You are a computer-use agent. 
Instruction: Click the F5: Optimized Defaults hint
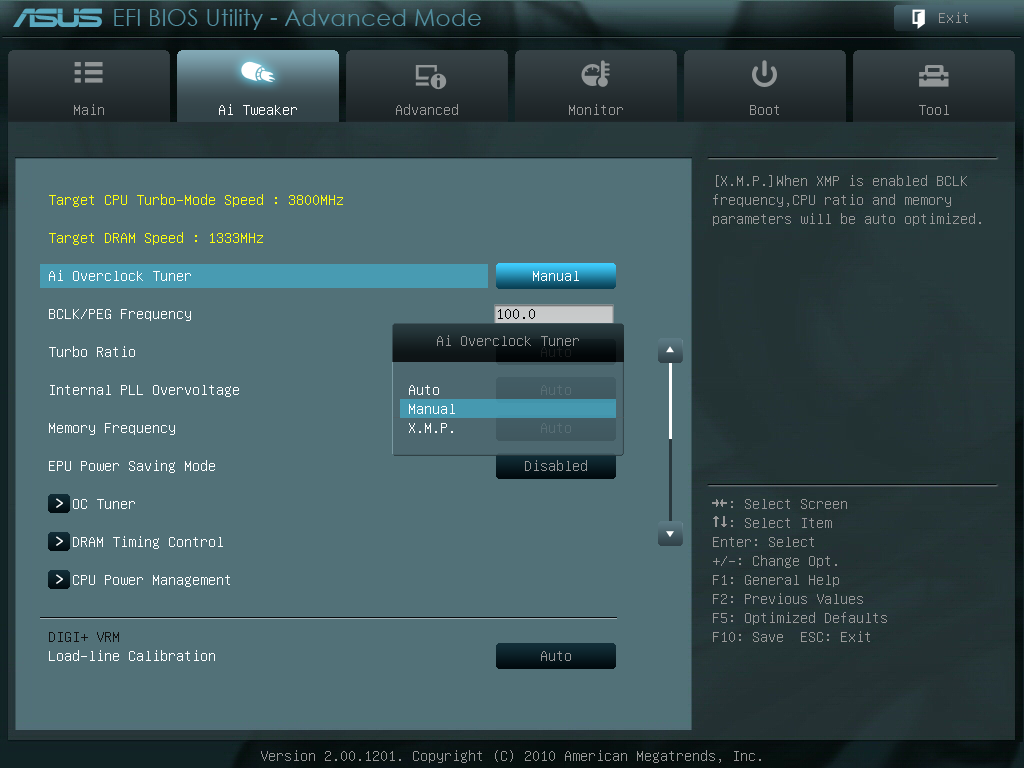point(800,618)
